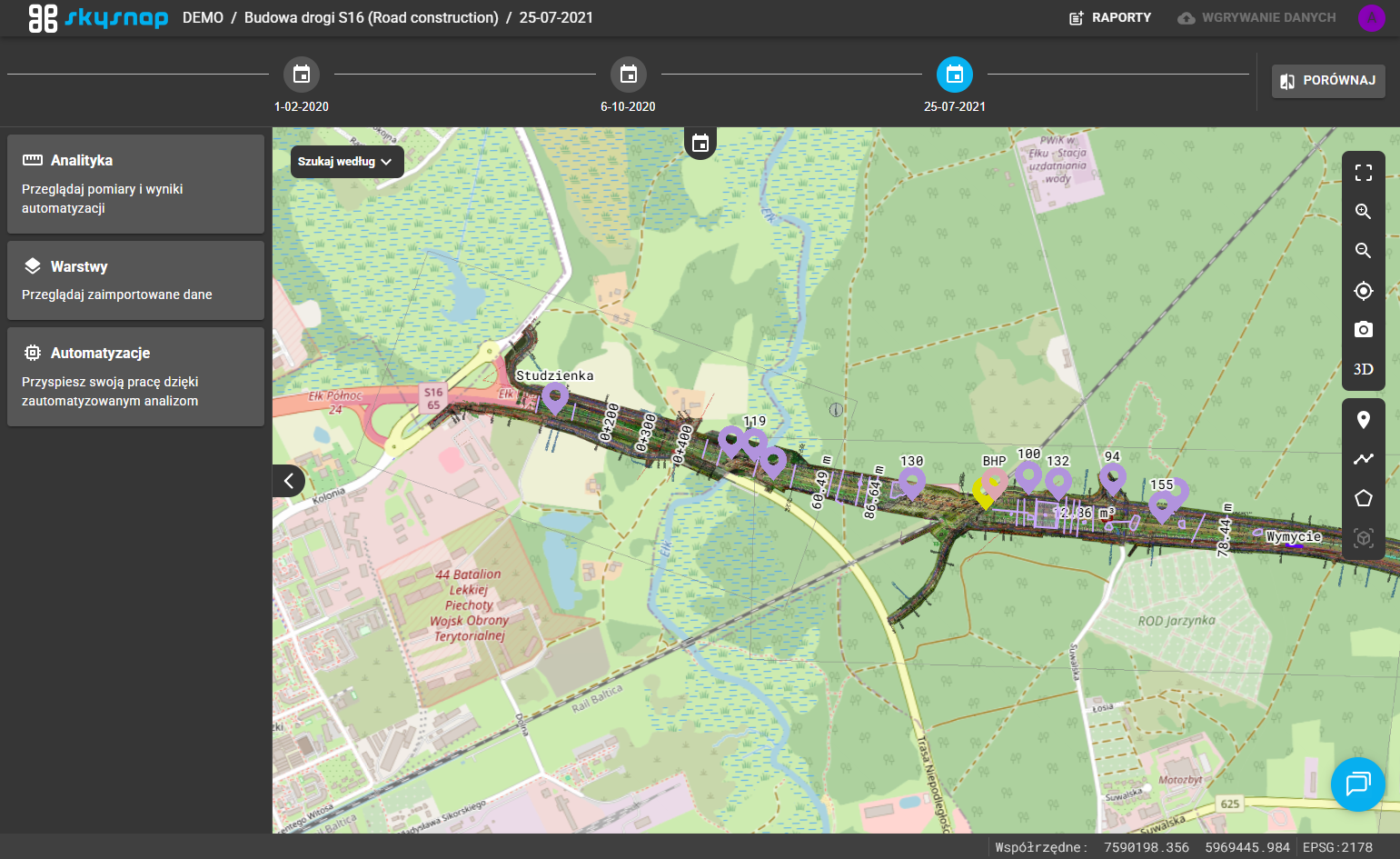Viewport: 1400px width, 859px height.
Task: Select the polygon area tool
Action: [1363, 498]
